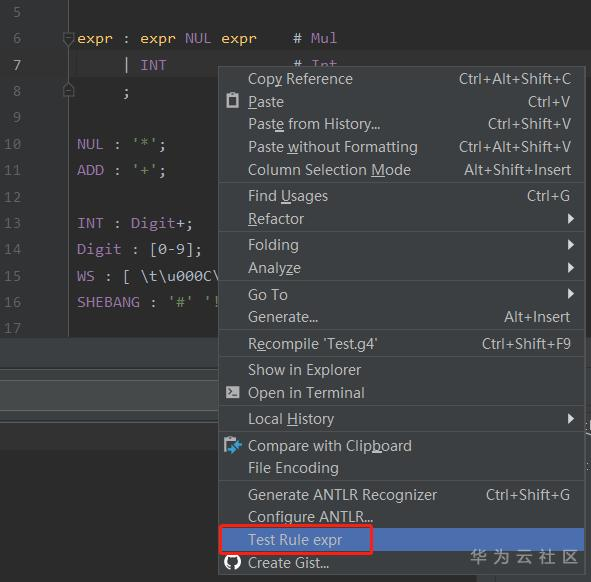
Task: Click the Compare with Clipboard icon
Action: pos(233,445)
